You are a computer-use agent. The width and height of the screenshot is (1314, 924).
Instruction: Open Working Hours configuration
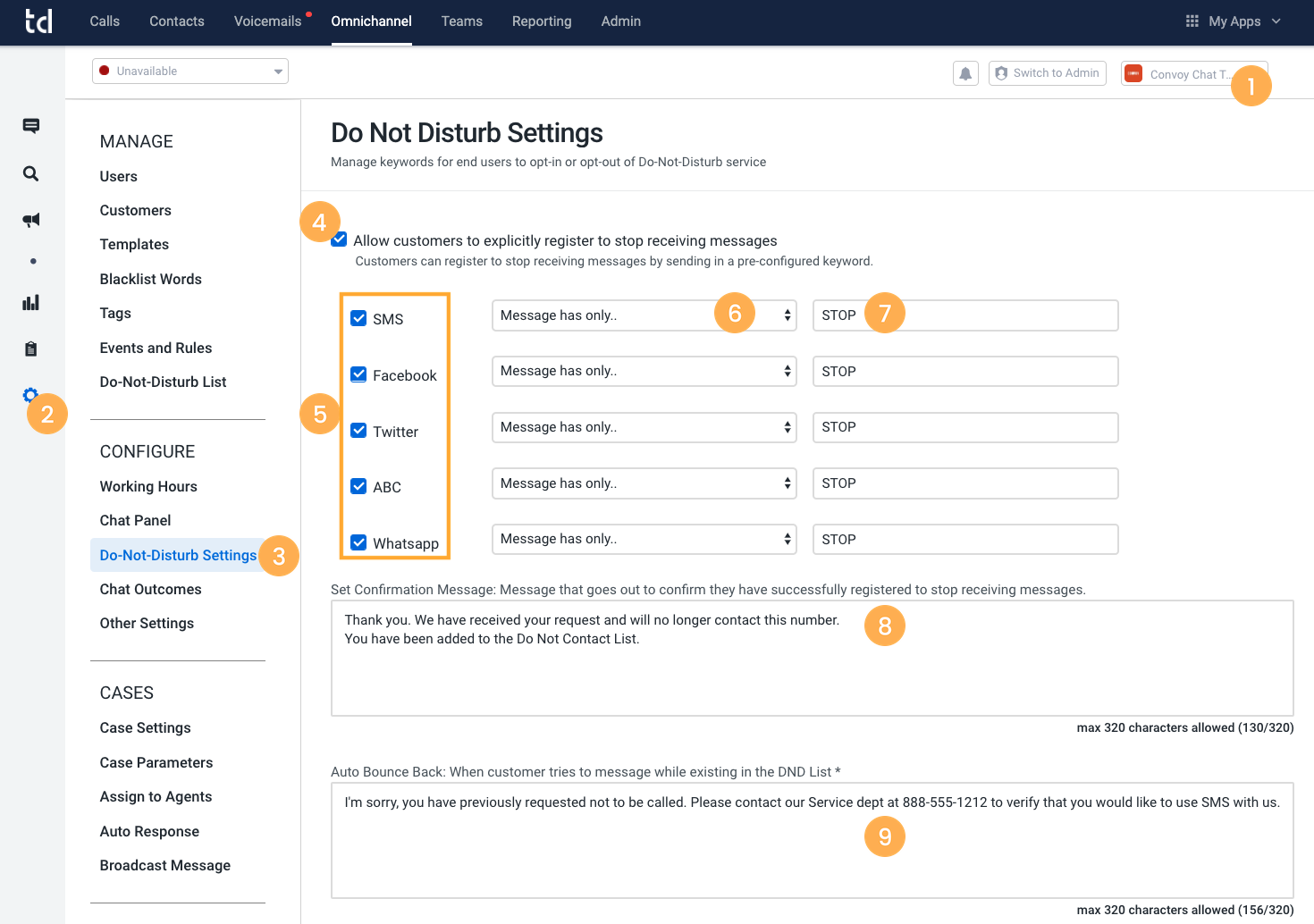[148, 486]
